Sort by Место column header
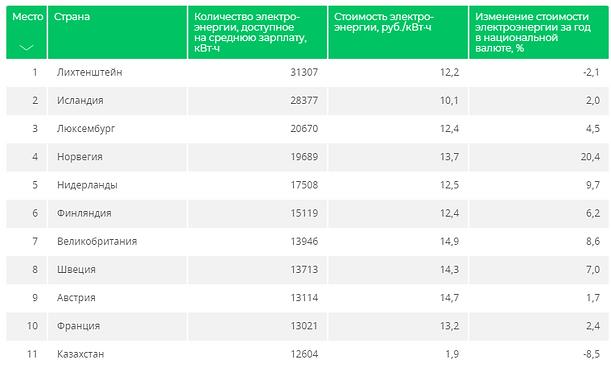Image resolution: width=611 pixels, height=368 pixels. [x=26, y=32]
